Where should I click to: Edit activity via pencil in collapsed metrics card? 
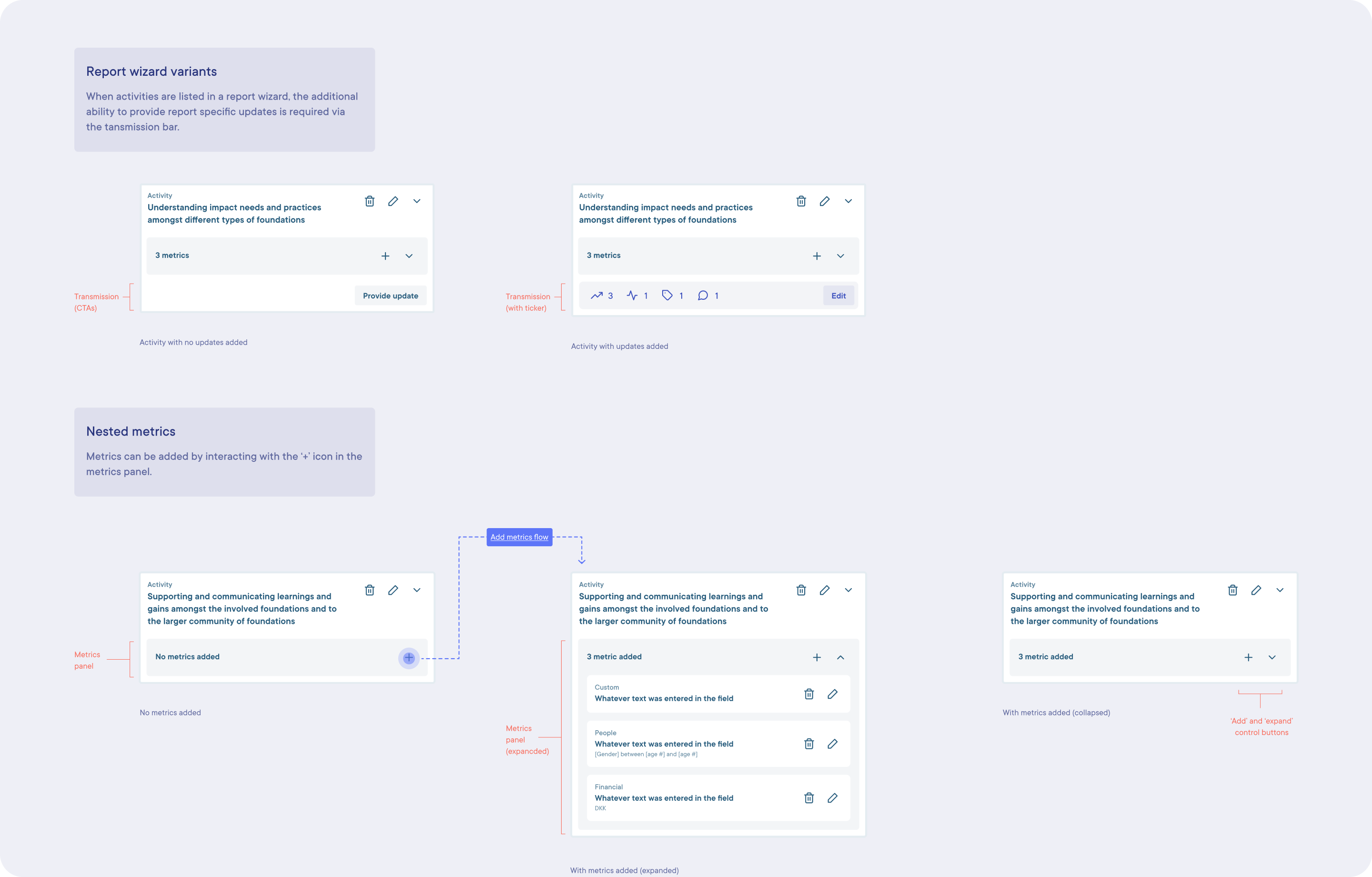[x=1256, y=590]
